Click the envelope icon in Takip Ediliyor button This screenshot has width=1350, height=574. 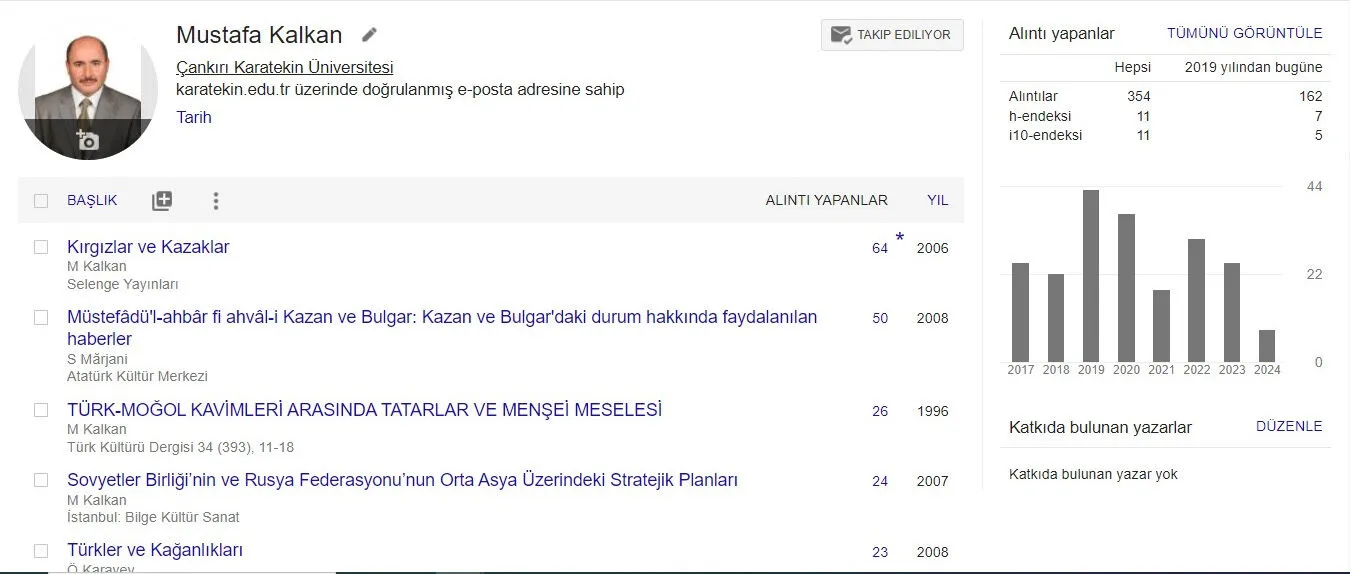tap(840, 35)
